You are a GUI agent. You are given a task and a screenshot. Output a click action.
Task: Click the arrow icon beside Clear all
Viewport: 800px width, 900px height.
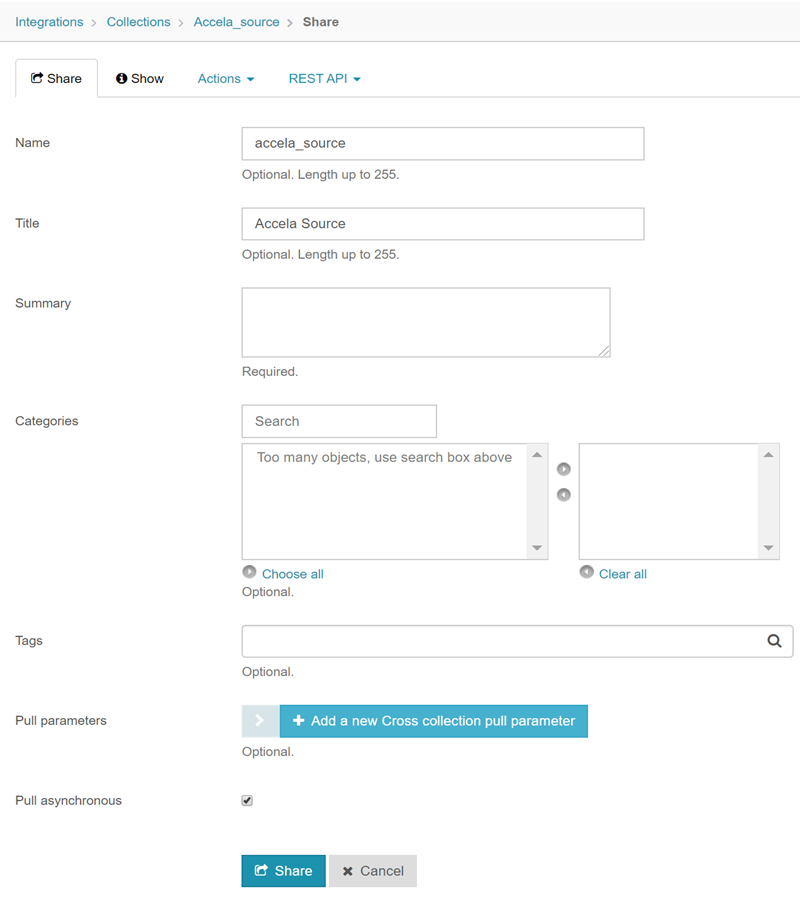(x=587, y=573)
